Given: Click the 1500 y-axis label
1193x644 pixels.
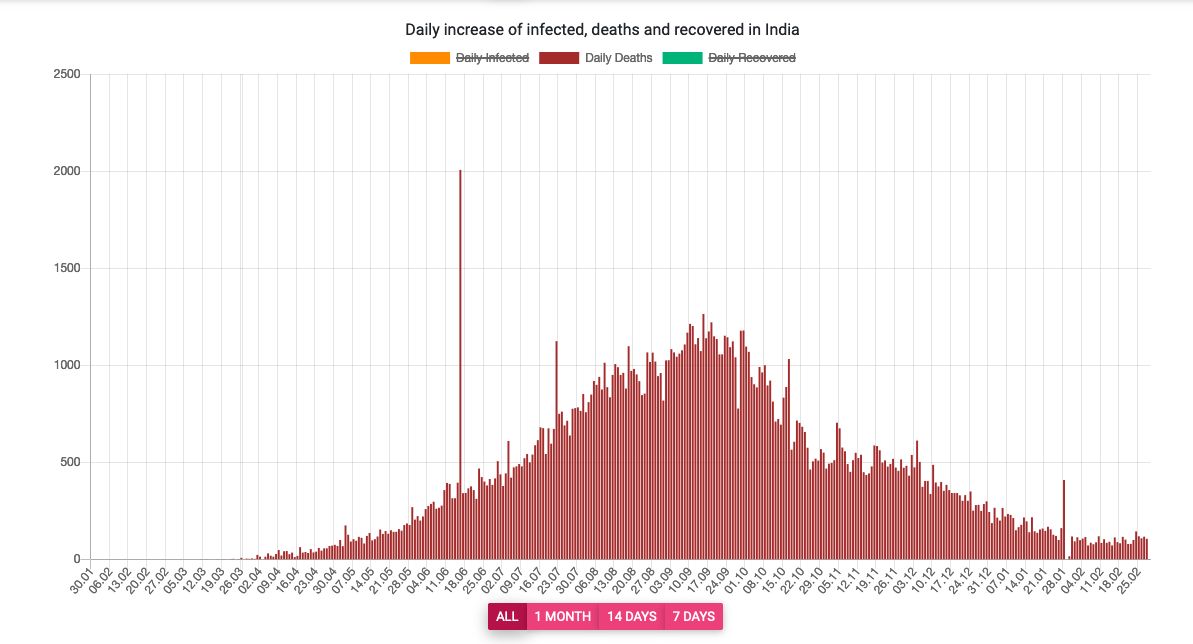Looking at the screenshot, I should [67, 268].
